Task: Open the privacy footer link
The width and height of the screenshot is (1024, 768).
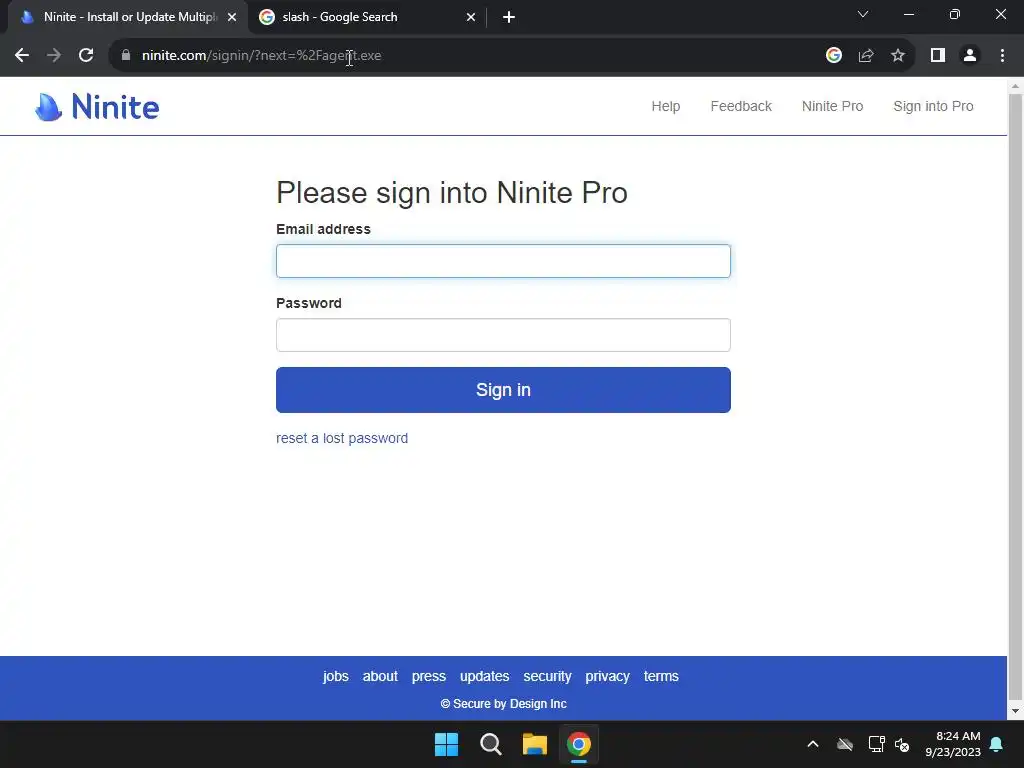Action: (x=607, y=677)
